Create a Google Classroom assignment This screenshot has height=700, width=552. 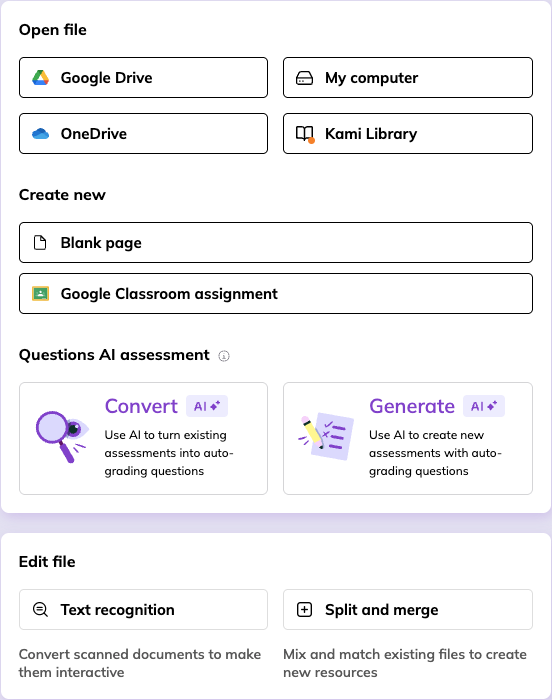(276, 294)
